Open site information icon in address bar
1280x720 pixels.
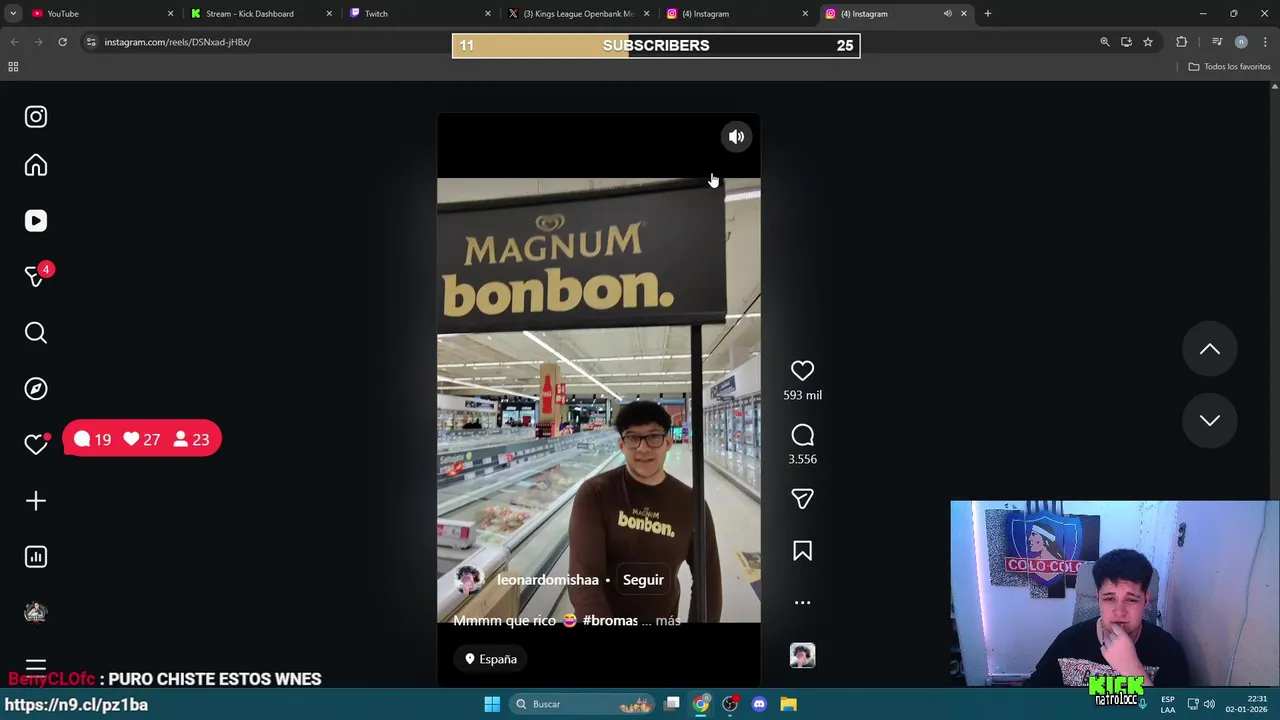91,42
